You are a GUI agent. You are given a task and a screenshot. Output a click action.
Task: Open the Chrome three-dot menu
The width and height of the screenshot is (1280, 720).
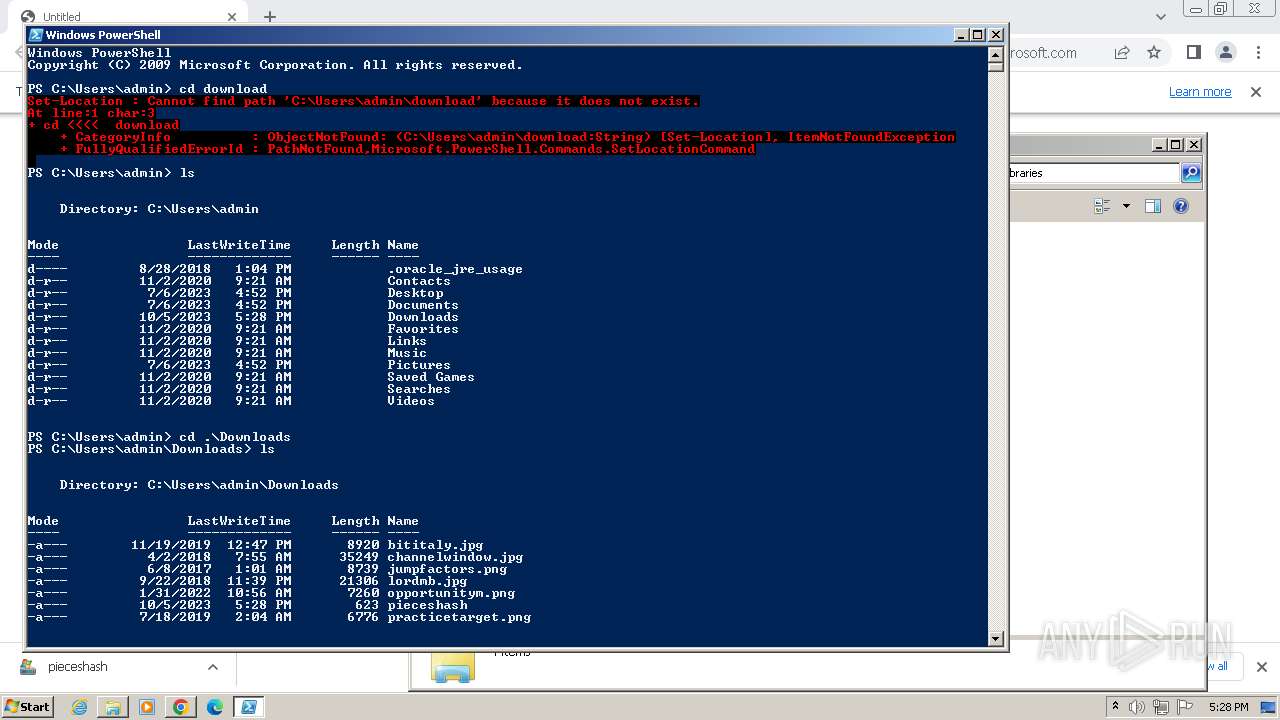pyautogui.click(x=1258, y=53)
